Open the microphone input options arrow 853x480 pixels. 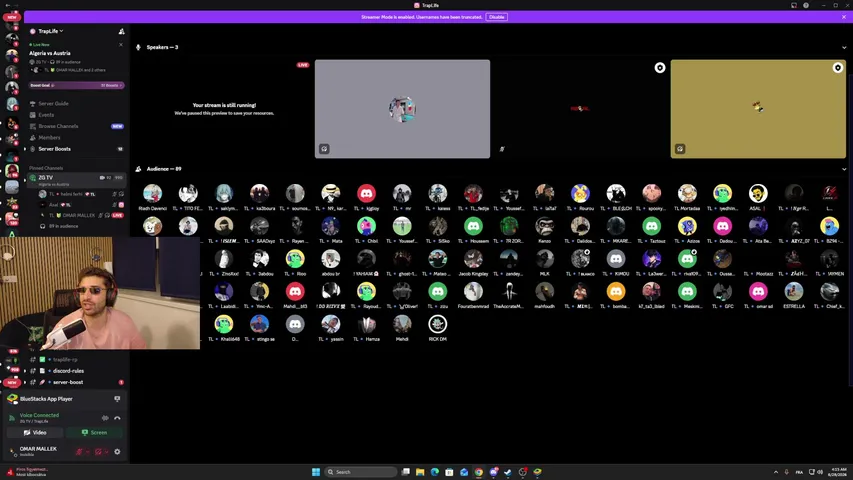[88, 452]
